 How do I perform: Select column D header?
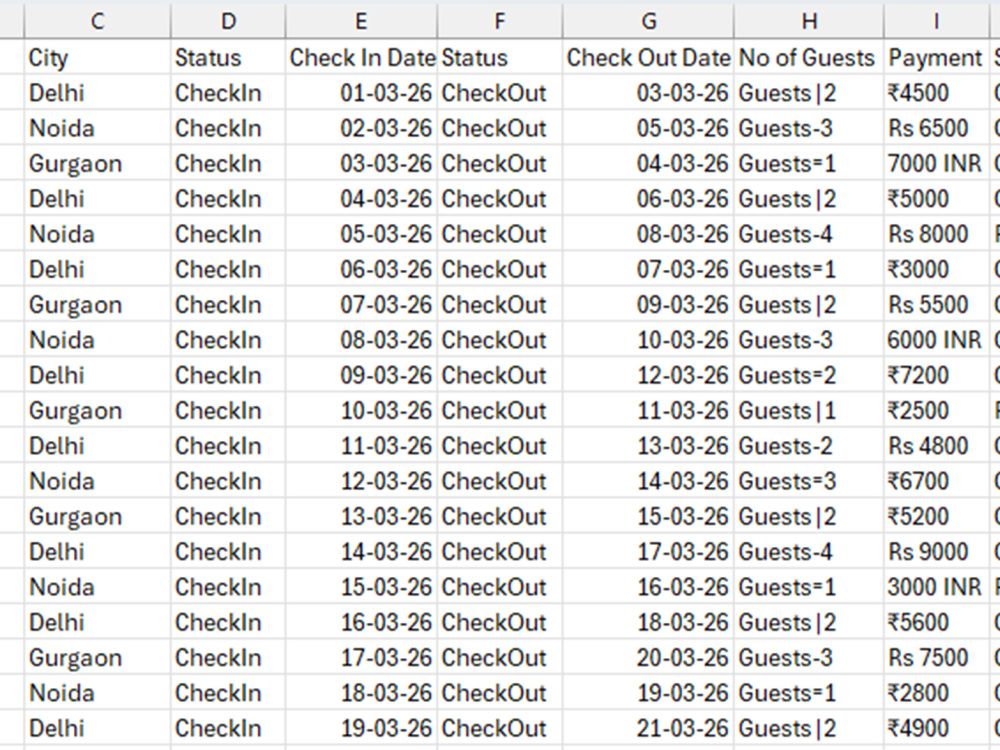[x=228, y=21]
